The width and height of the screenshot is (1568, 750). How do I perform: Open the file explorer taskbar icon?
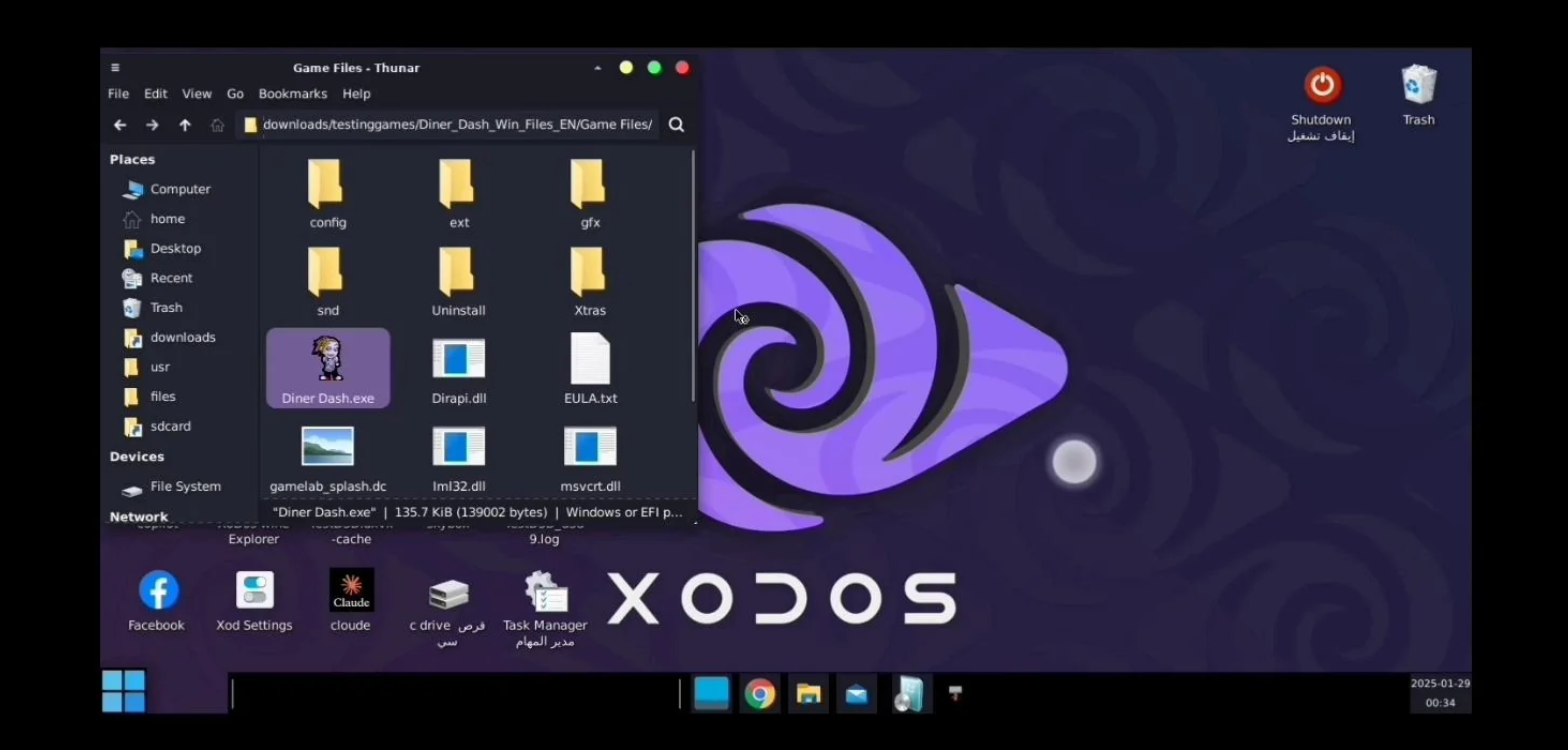click(808, 693)
